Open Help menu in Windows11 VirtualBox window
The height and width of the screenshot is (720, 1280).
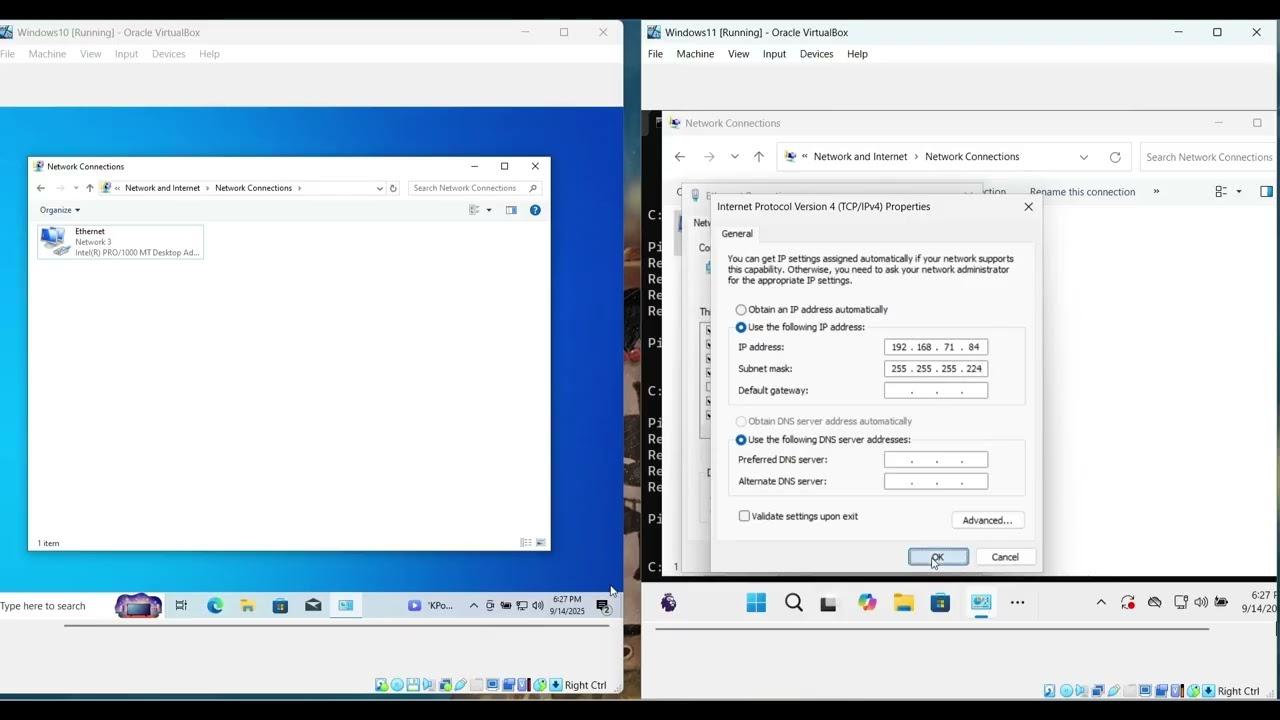pyautogui.click(x=857, y=54)
